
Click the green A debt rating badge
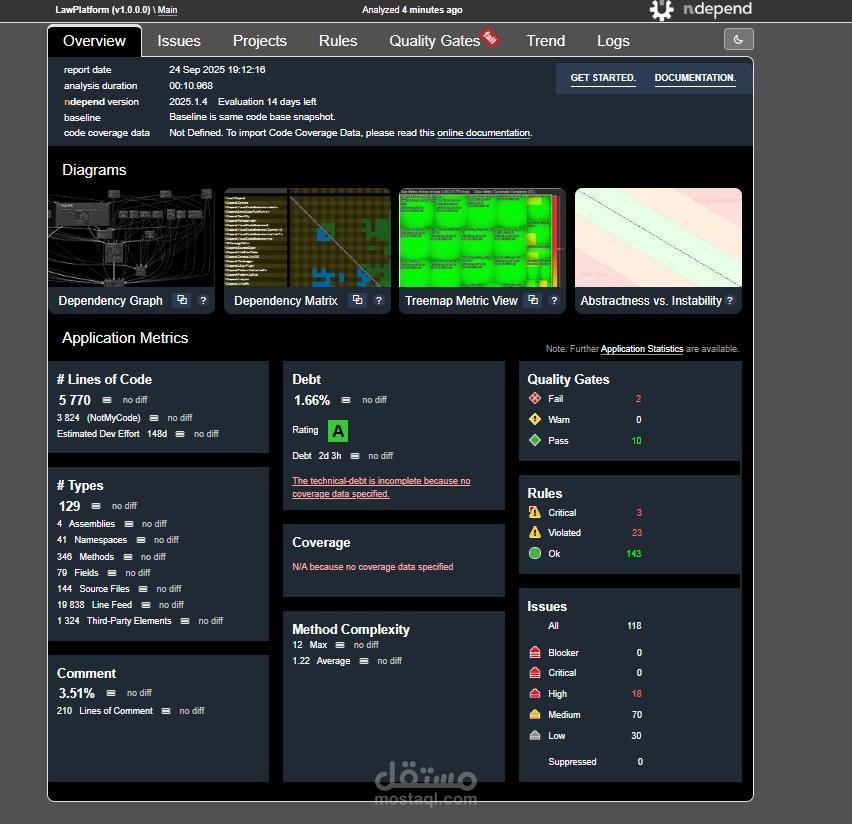[338, 431]
